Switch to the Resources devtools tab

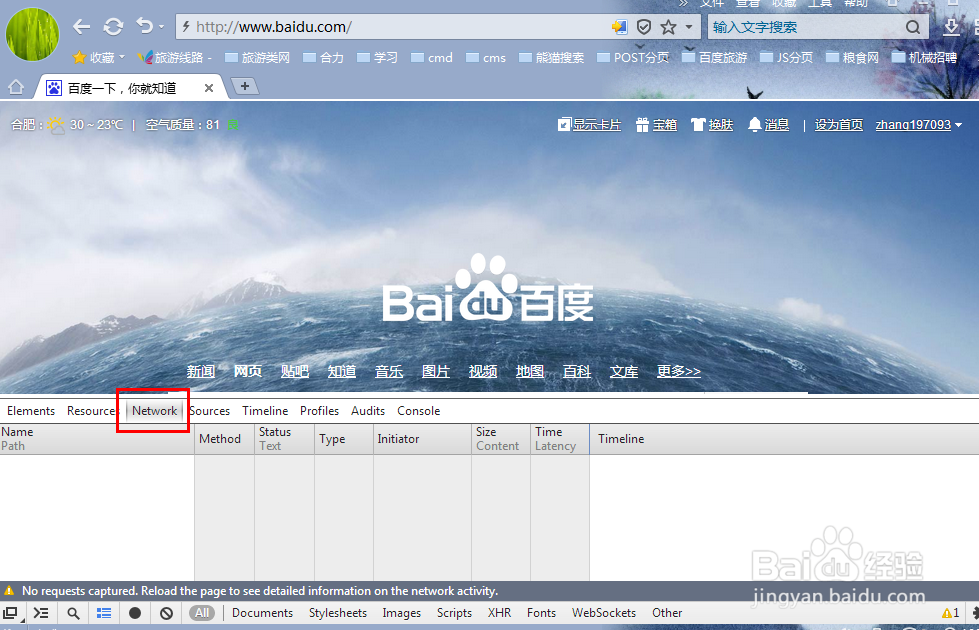(91, 411)
